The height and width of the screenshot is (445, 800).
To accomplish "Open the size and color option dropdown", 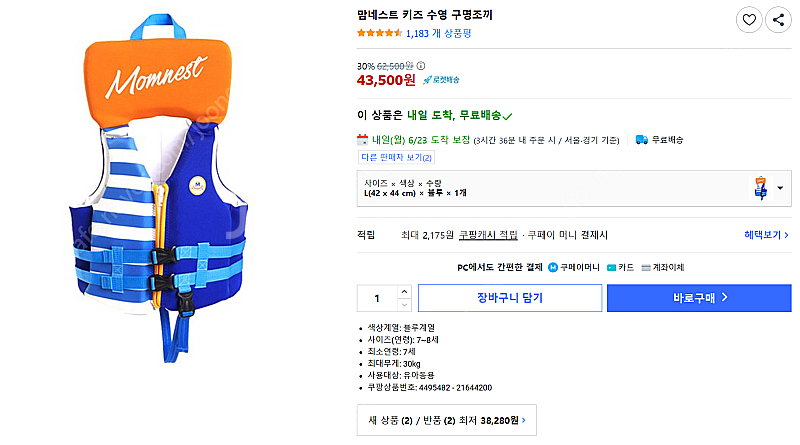I will (x=778, y=186).
